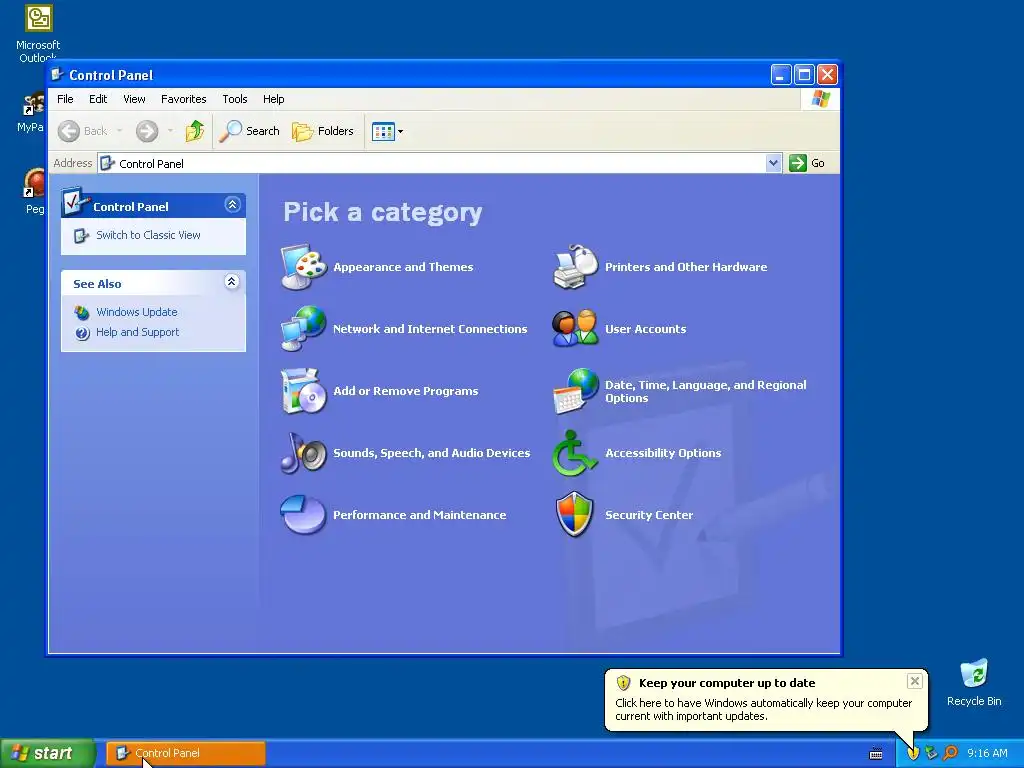Close the update notification balloon

tap(914, 681)
